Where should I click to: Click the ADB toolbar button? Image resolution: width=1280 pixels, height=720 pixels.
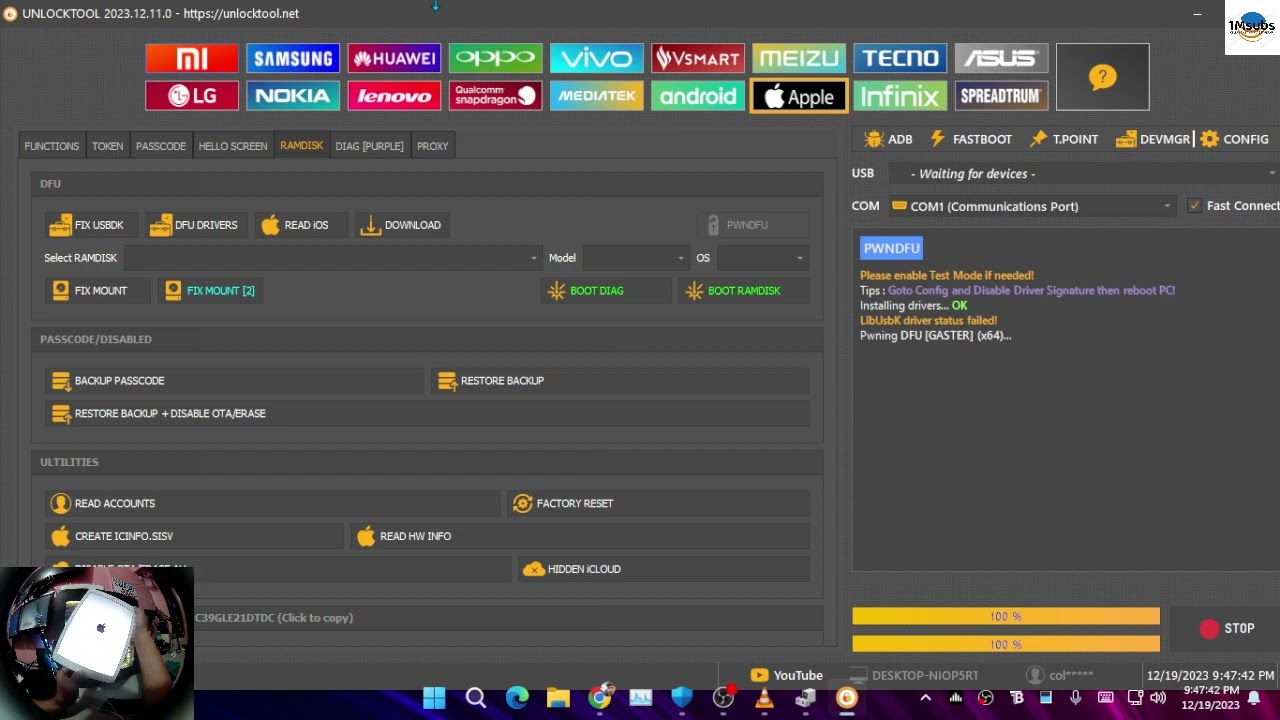[889, 139]
